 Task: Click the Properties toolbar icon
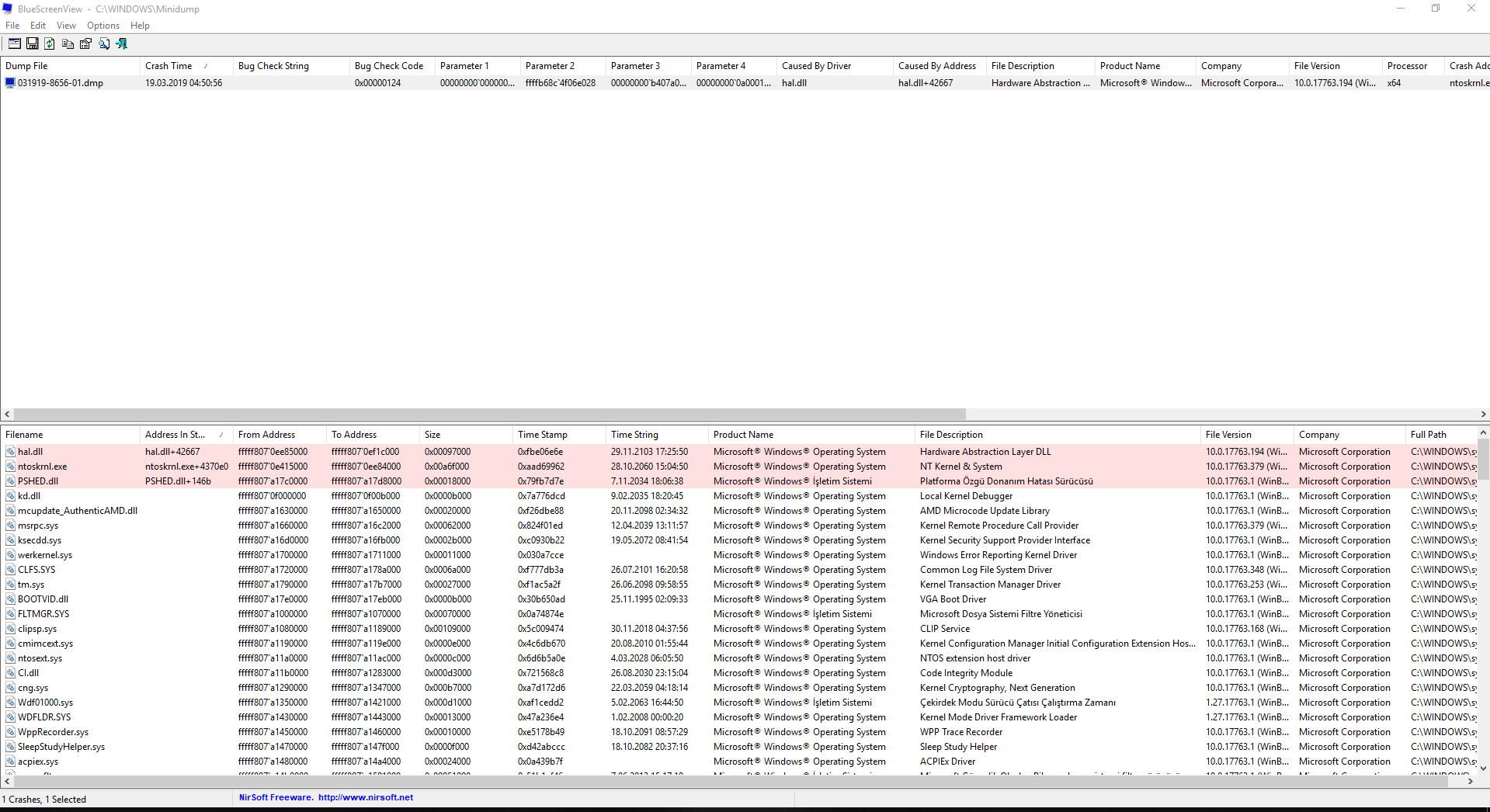(x=85, y=44)
